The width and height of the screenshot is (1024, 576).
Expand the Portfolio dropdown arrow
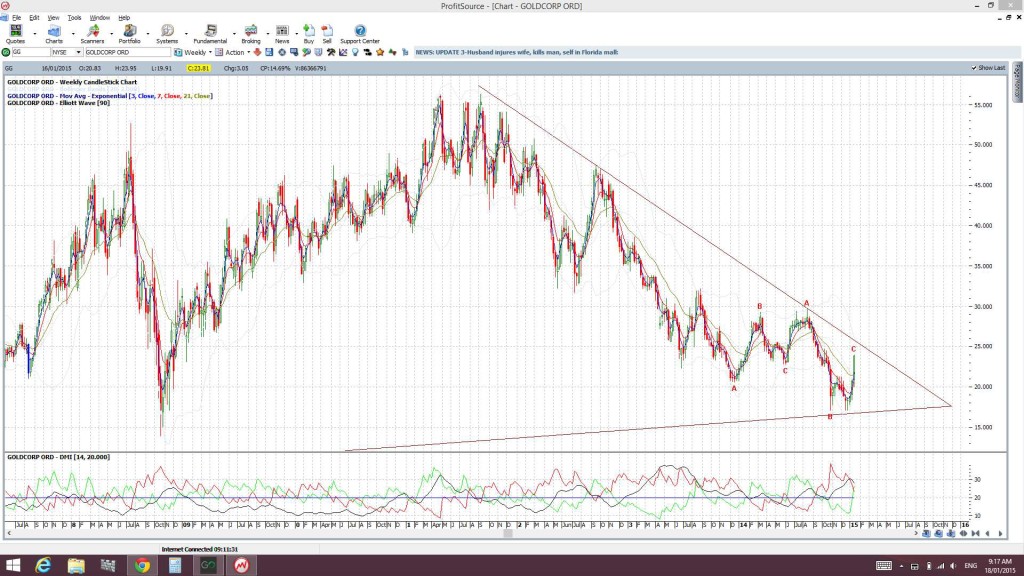148,33
